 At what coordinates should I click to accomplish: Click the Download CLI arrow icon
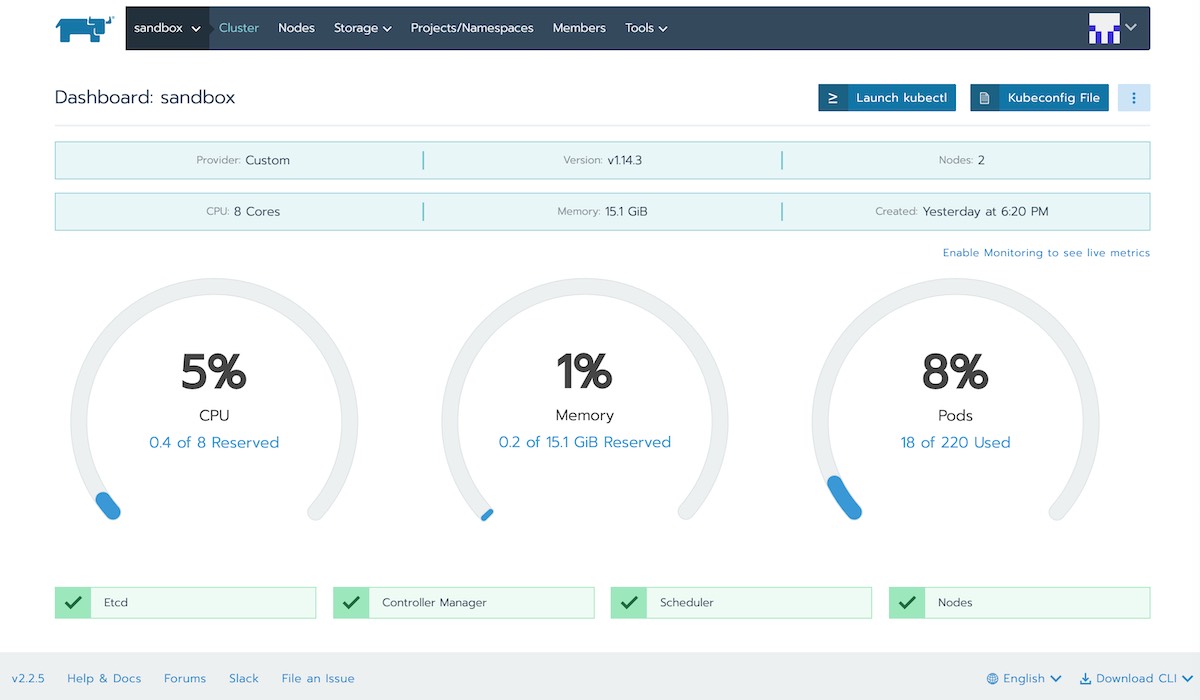point(1085,678)
